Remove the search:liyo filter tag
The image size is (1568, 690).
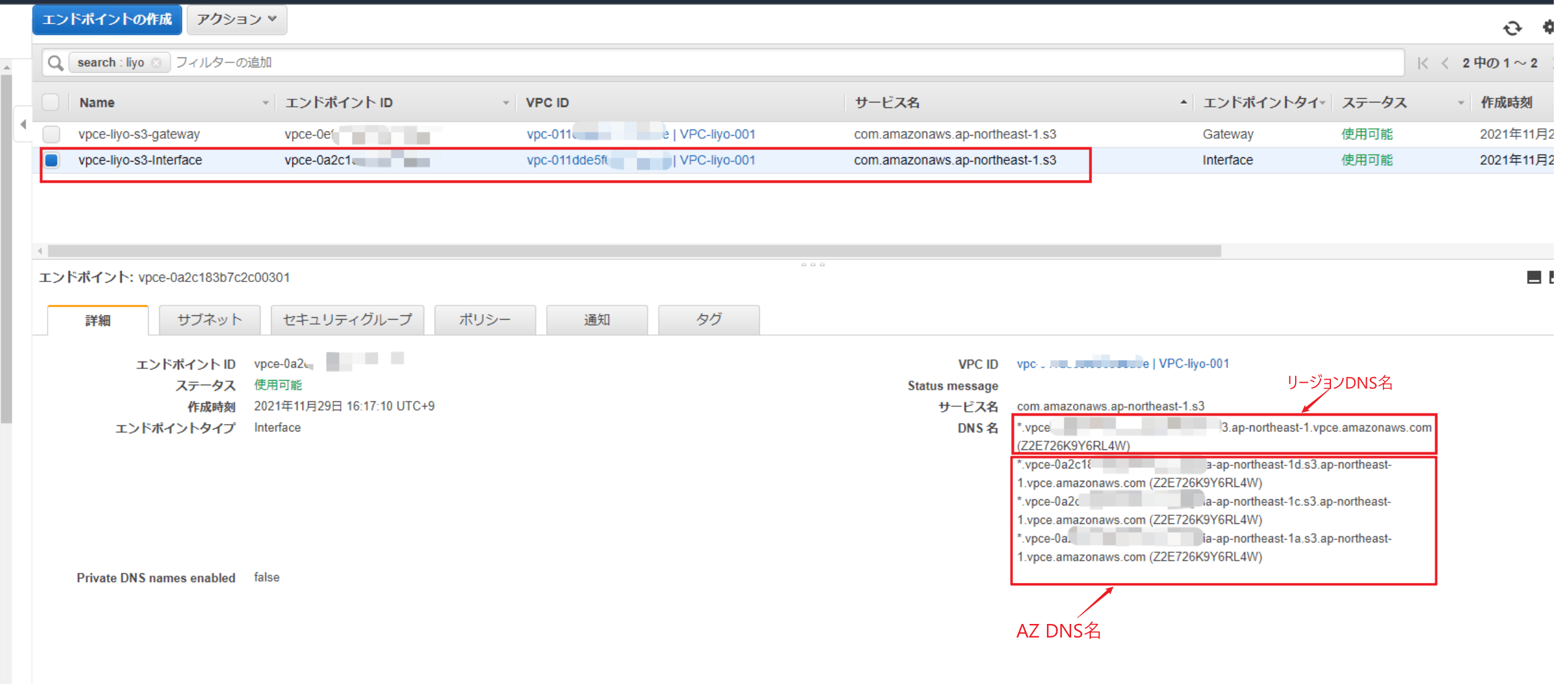point(158,62)
